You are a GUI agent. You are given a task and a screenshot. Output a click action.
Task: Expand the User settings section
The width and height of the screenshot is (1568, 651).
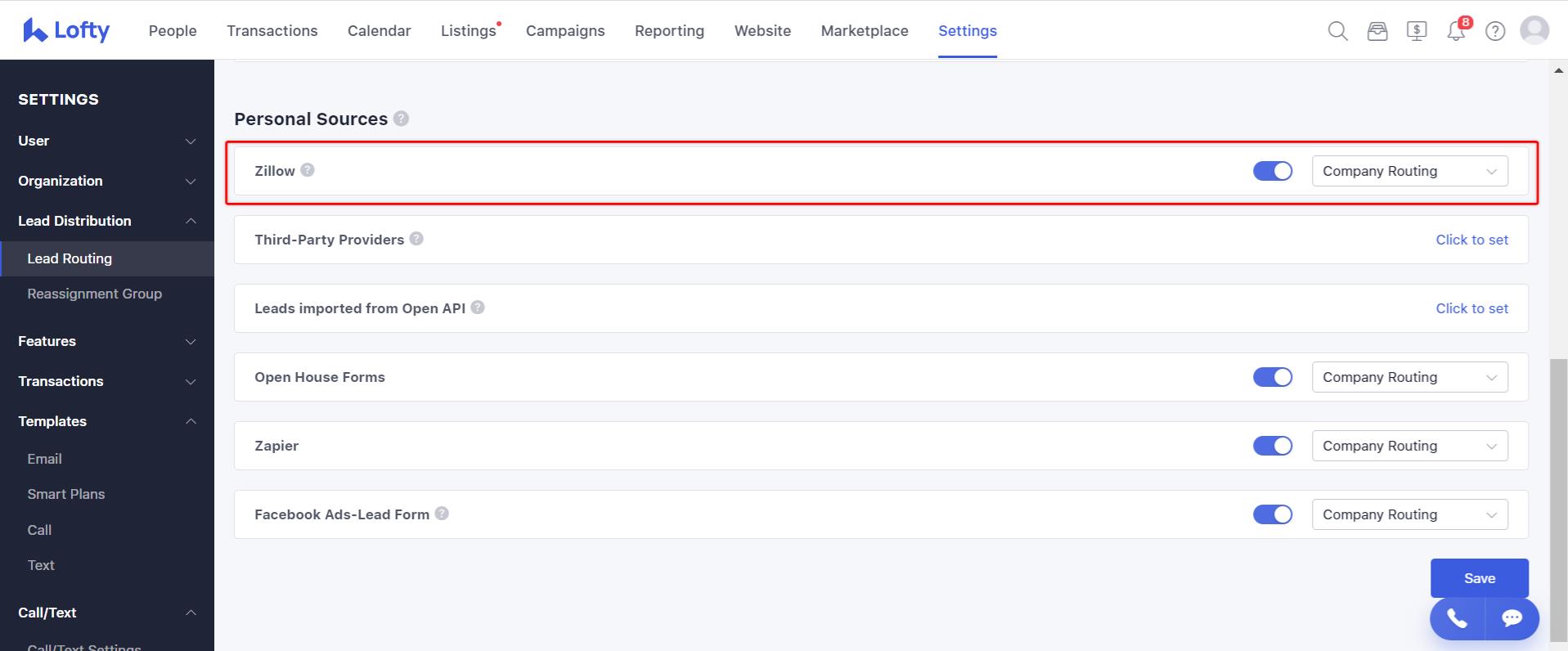107,141
